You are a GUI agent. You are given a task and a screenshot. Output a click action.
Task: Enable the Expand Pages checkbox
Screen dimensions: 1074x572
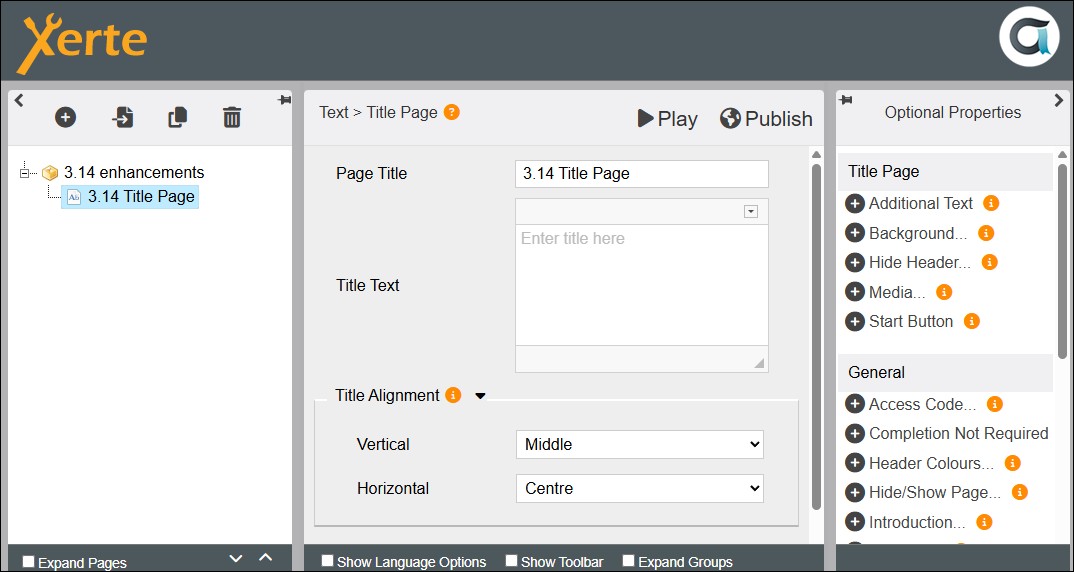[x=28, y=562]
